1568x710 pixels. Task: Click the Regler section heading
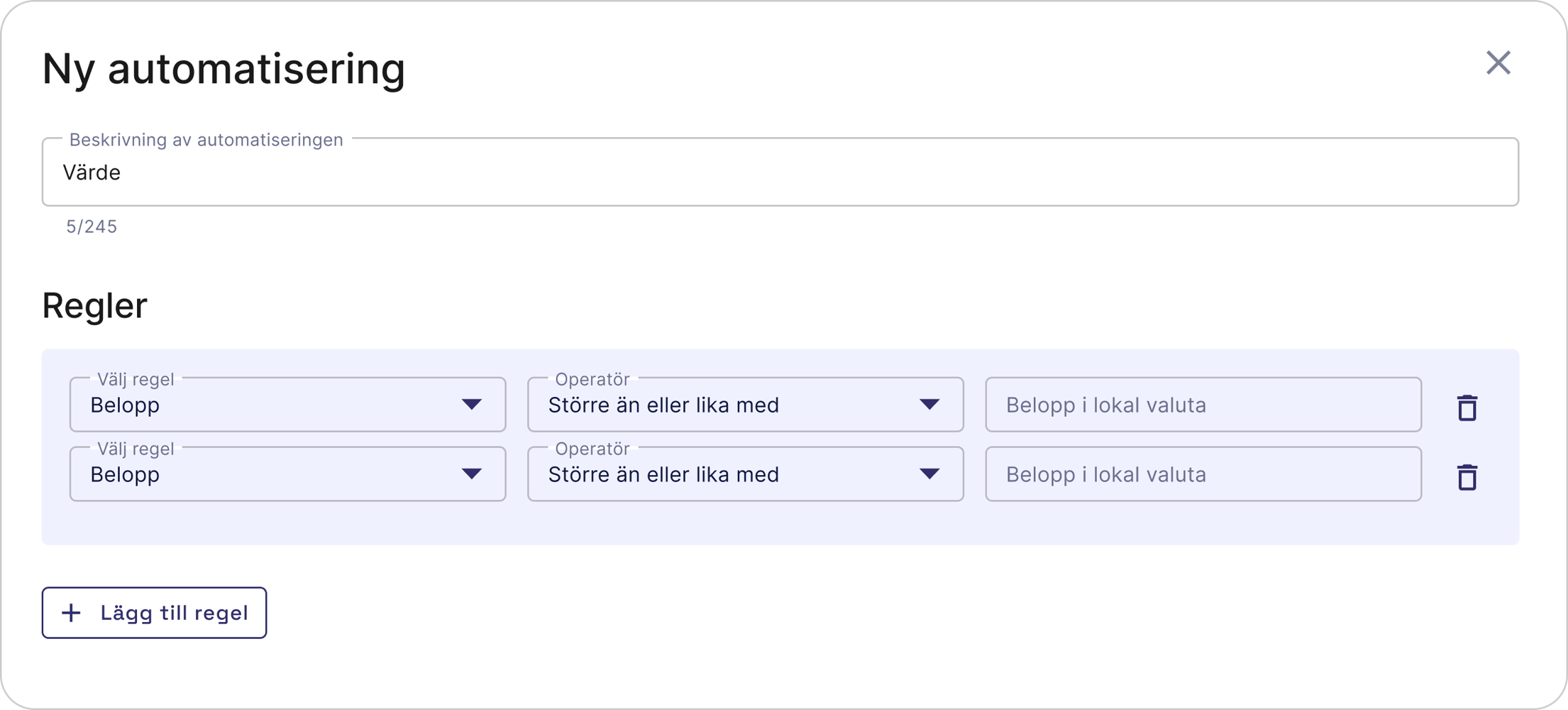coord(94,305)
